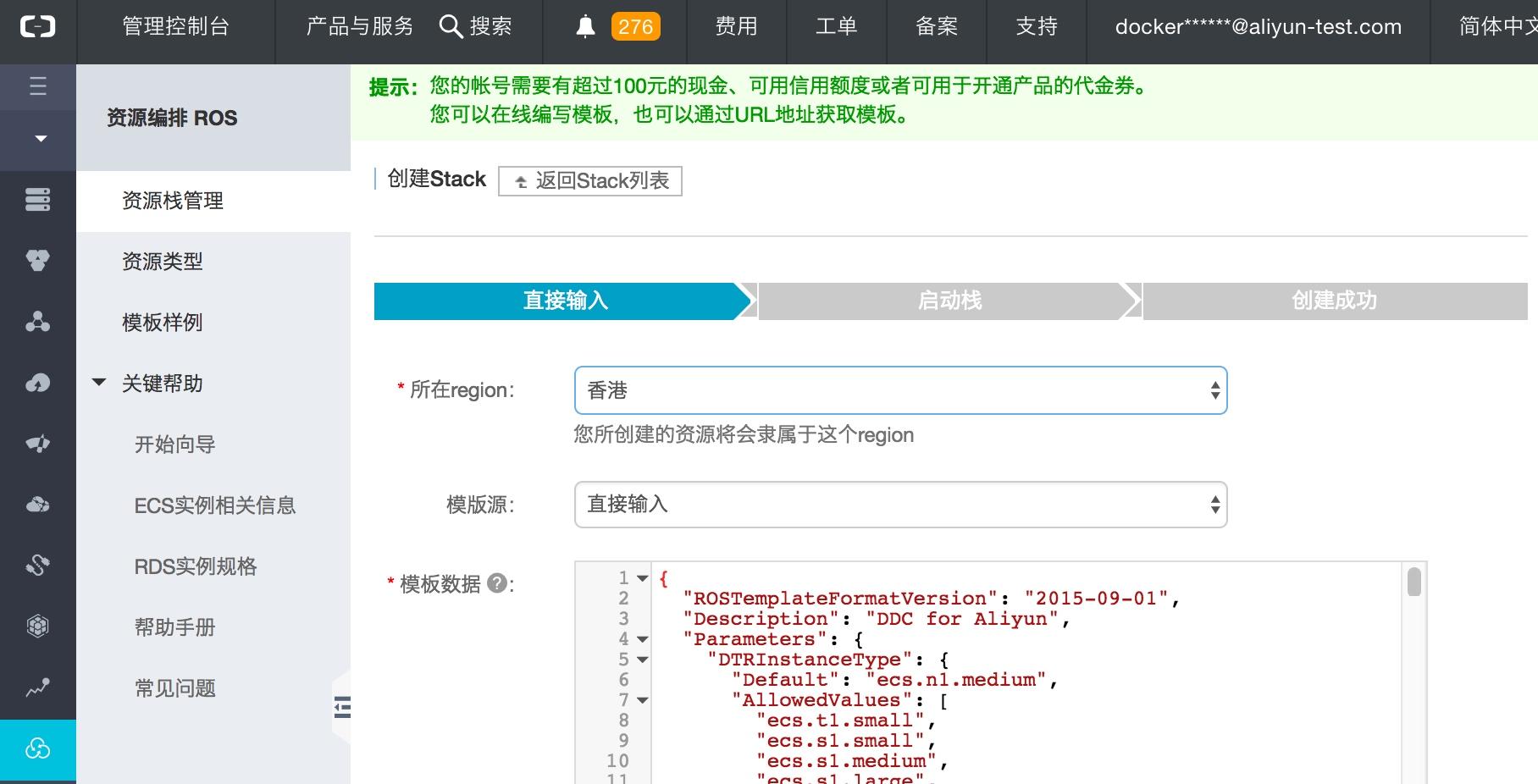Open 费用 menu

[x=736, y=27]
